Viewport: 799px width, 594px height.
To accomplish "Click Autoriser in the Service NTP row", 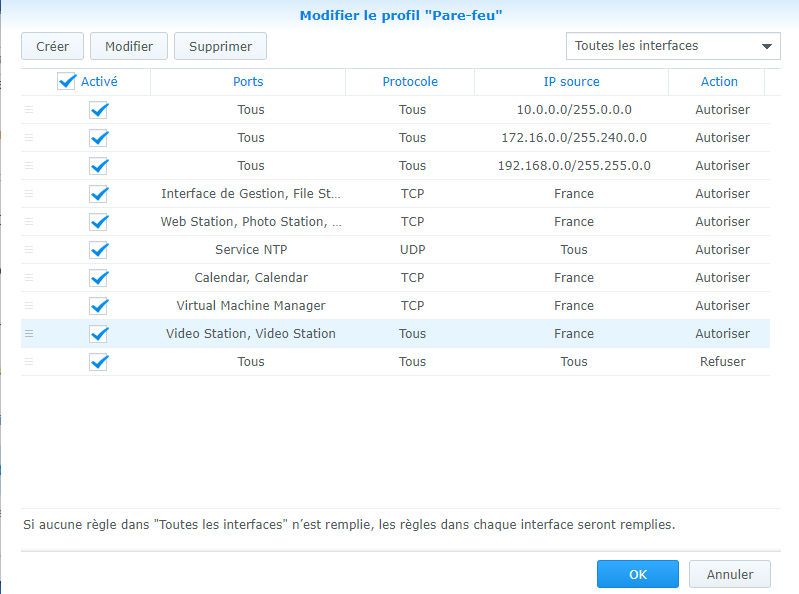I will 722,250.
